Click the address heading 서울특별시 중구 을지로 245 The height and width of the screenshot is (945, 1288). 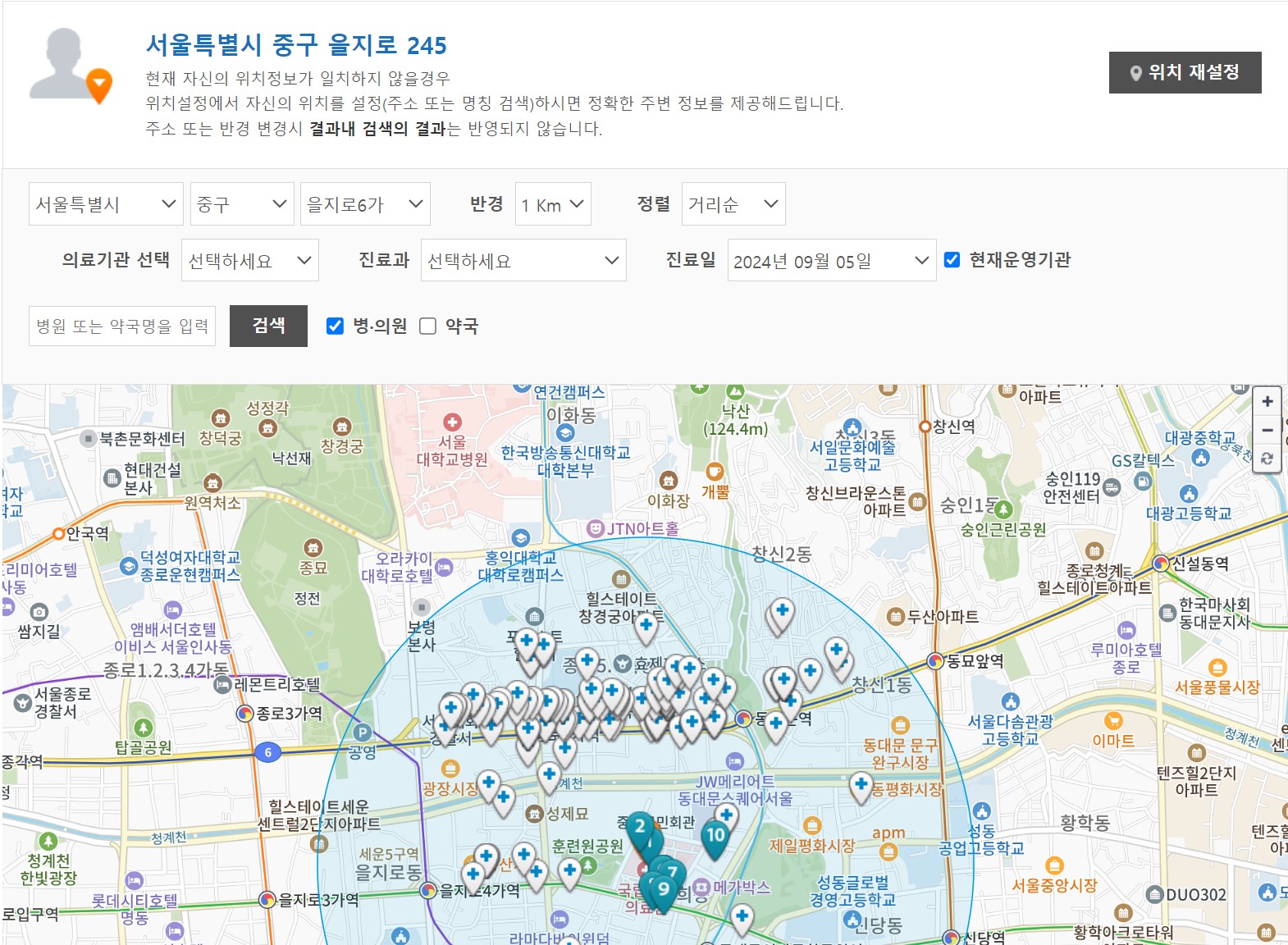(296, 45)
